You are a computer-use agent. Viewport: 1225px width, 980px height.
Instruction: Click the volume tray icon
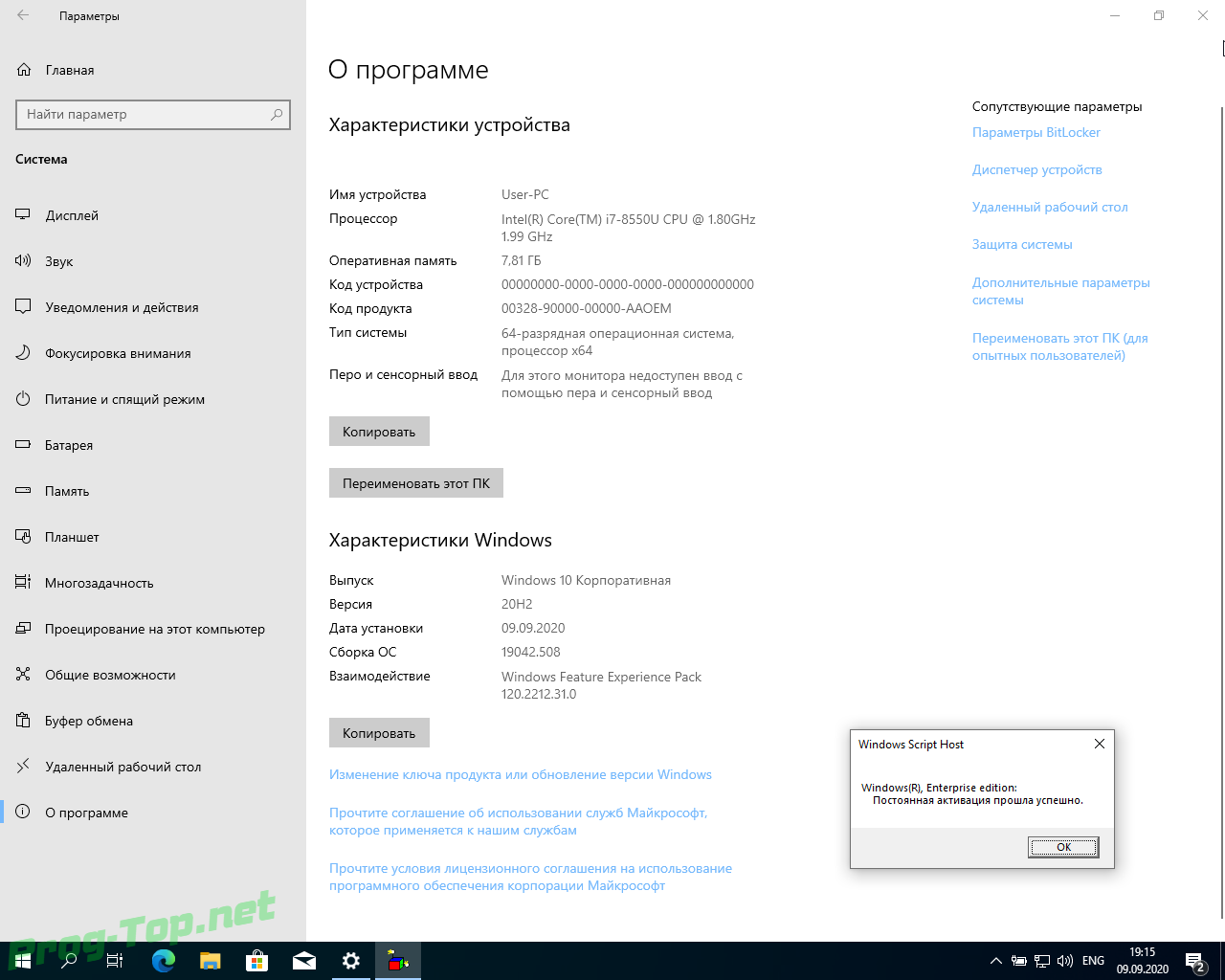(1065, 961)
